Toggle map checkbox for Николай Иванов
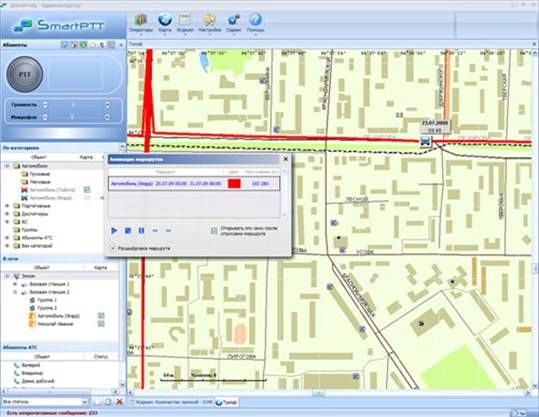The height and width of the screenshot is (417, 539). tap(101, 323)
